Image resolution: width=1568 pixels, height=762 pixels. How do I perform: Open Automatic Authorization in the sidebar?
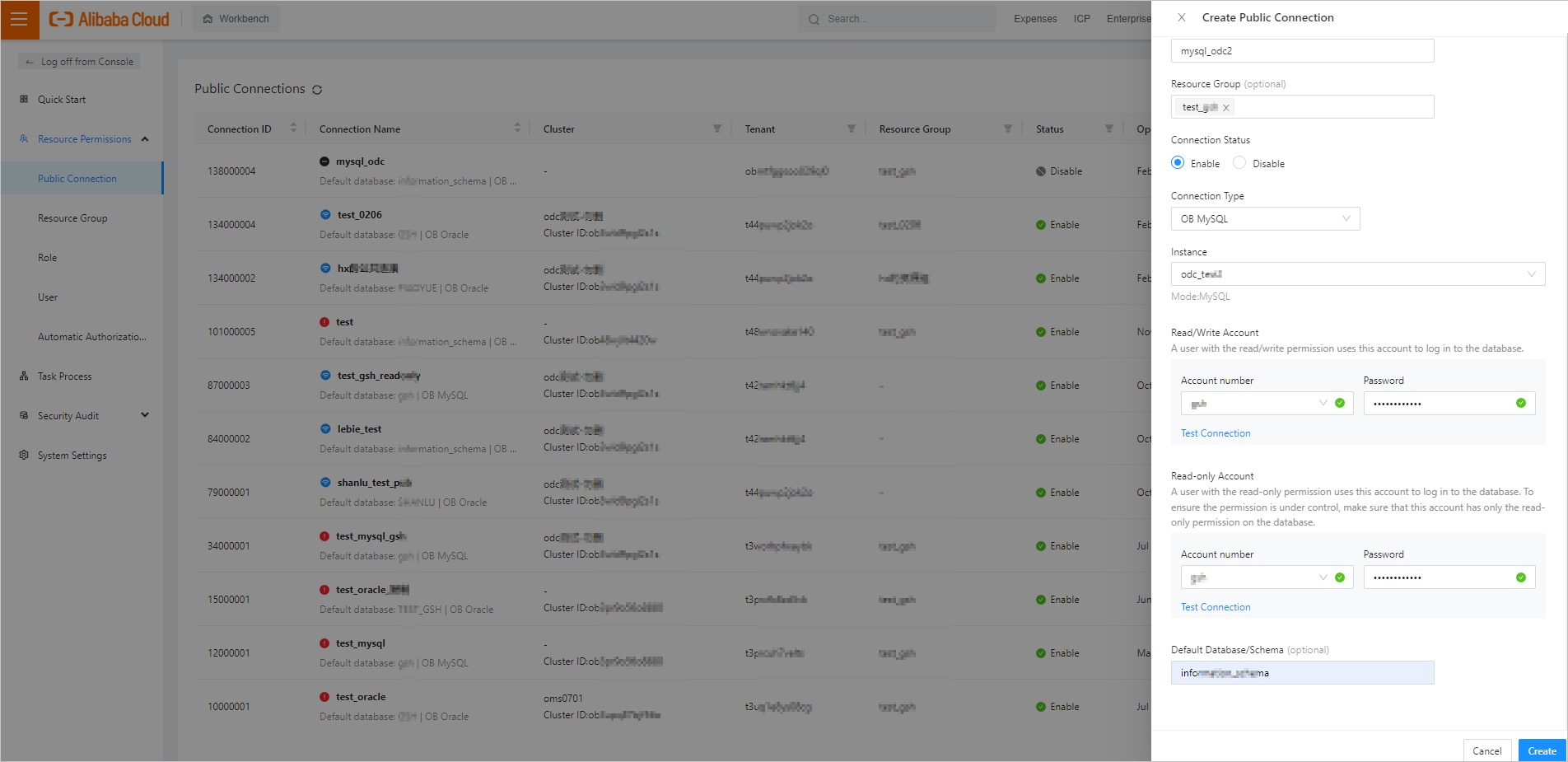[x=92, y=337]
